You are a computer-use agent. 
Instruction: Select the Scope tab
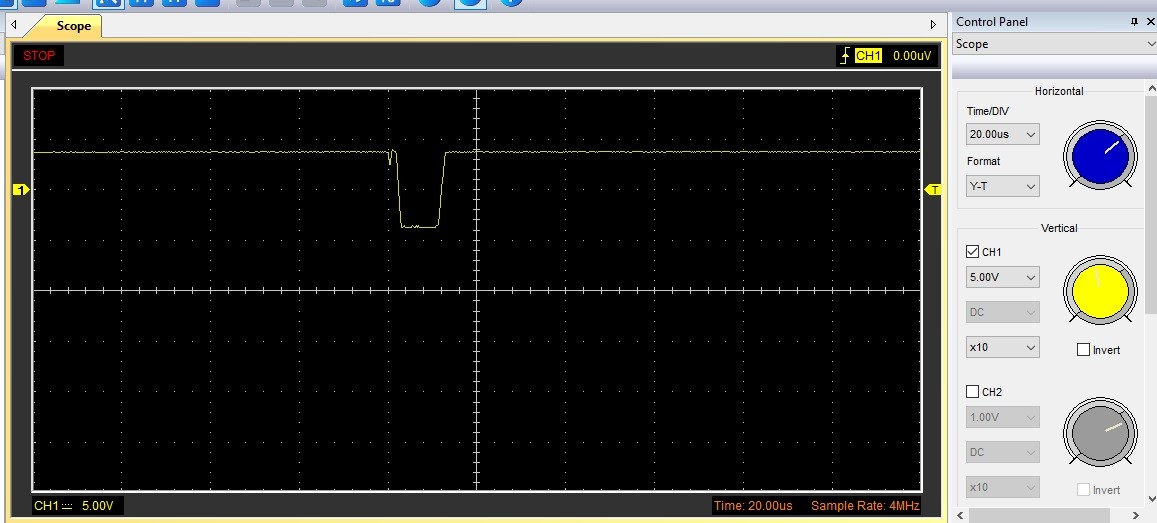[x=73, y=26]
